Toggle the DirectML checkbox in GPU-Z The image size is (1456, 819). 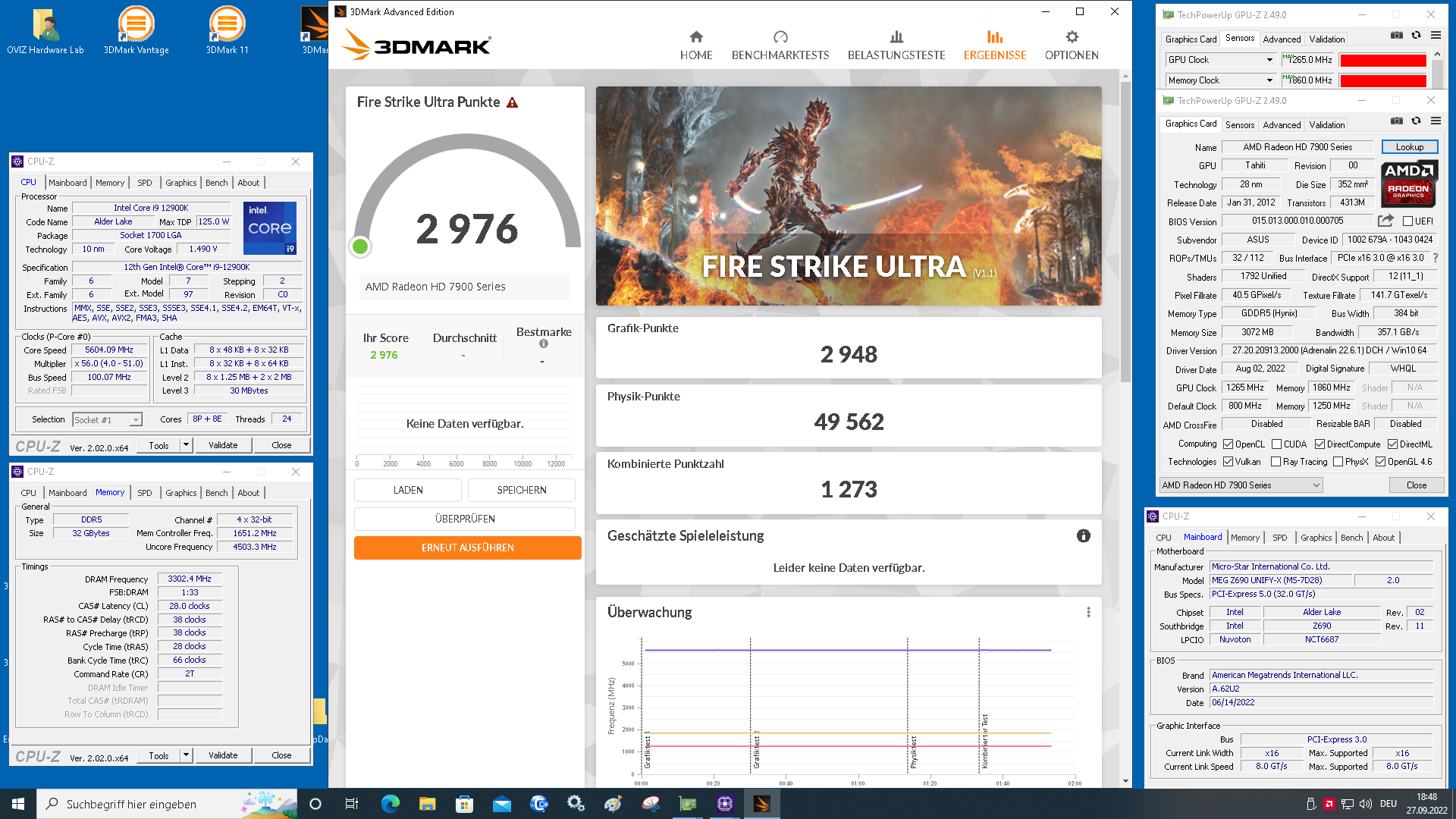click(1392, 444)
